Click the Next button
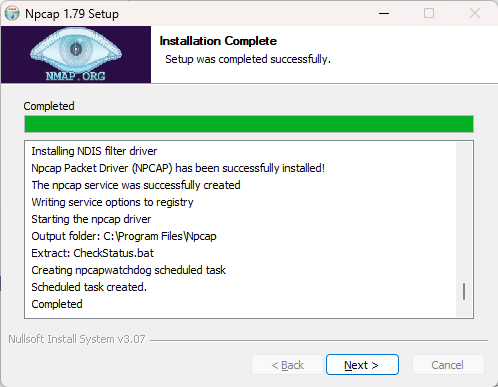This screenshot has width=498, height=387. [362, 365]
